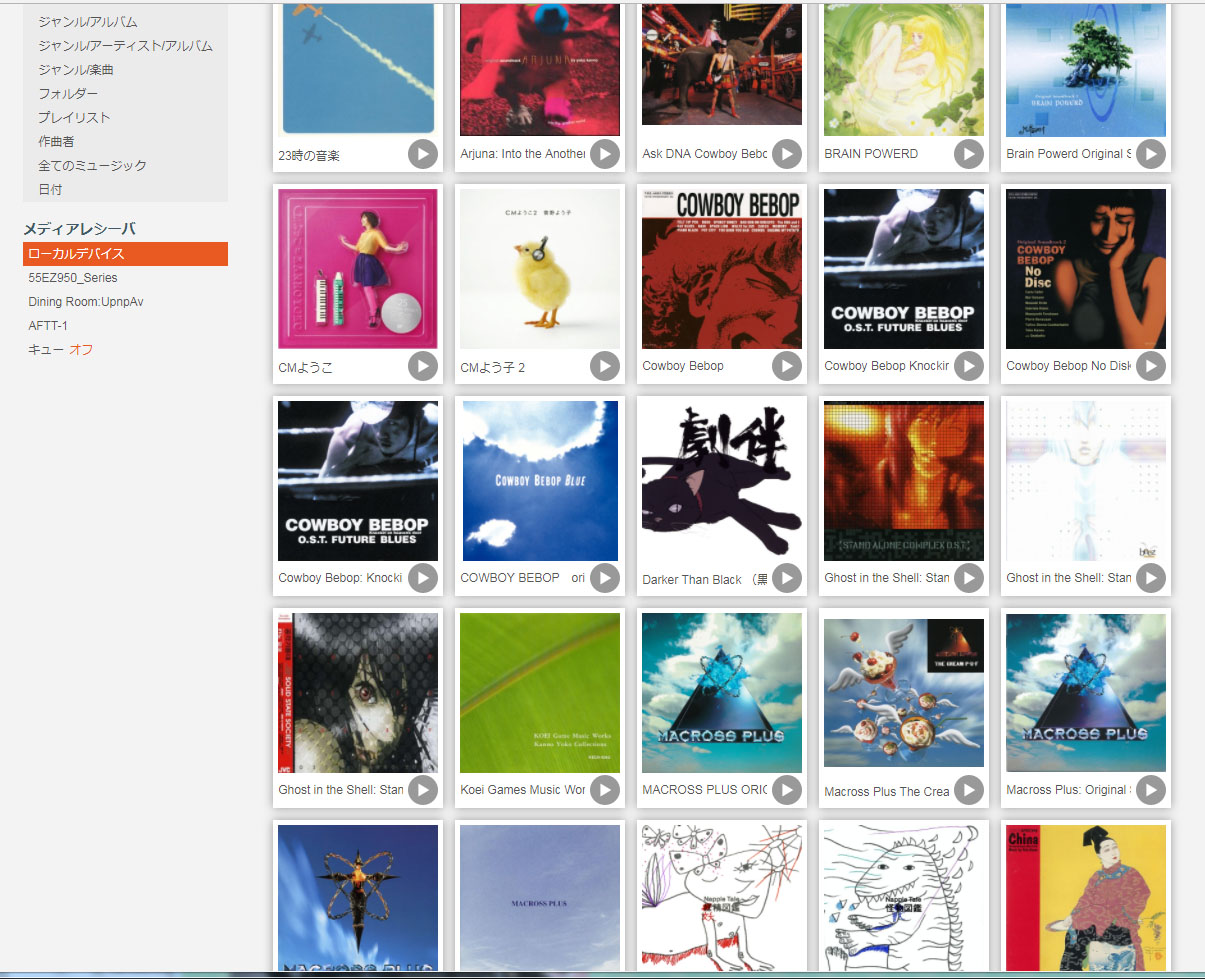Open the Napple Tale dinosaur cover
This screenshot has width=1205, height=979.
coord(904,897)
